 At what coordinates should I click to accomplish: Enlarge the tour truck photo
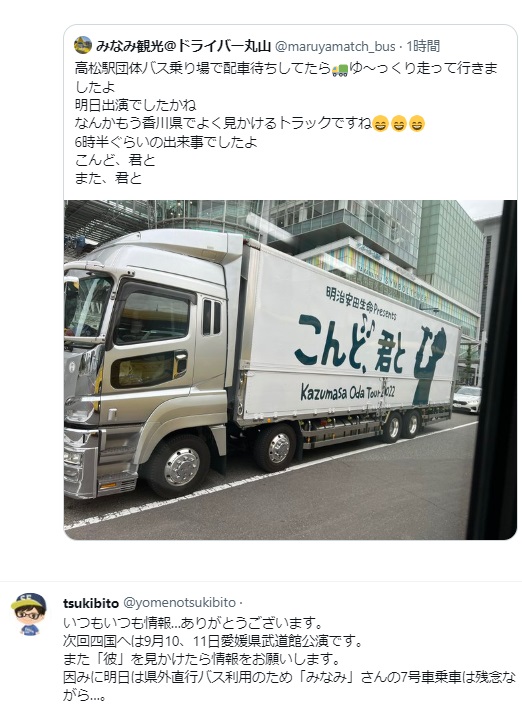(290, 370)
